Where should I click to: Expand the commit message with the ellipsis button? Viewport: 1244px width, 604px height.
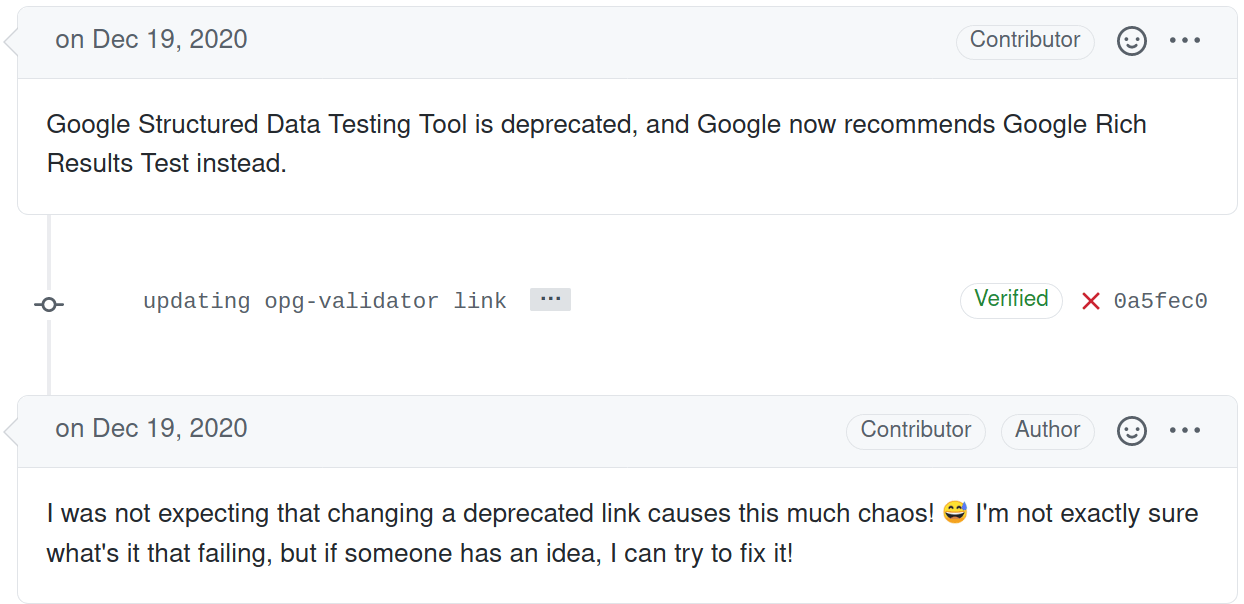click(x=550, y=298)
